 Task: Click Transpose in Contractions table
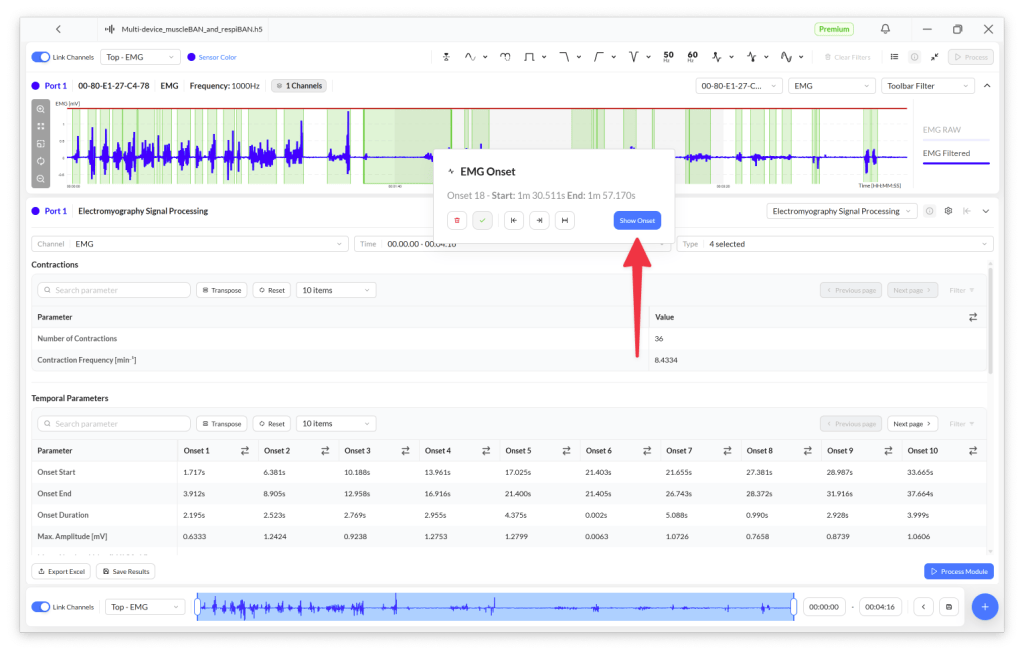pos(221,290)
